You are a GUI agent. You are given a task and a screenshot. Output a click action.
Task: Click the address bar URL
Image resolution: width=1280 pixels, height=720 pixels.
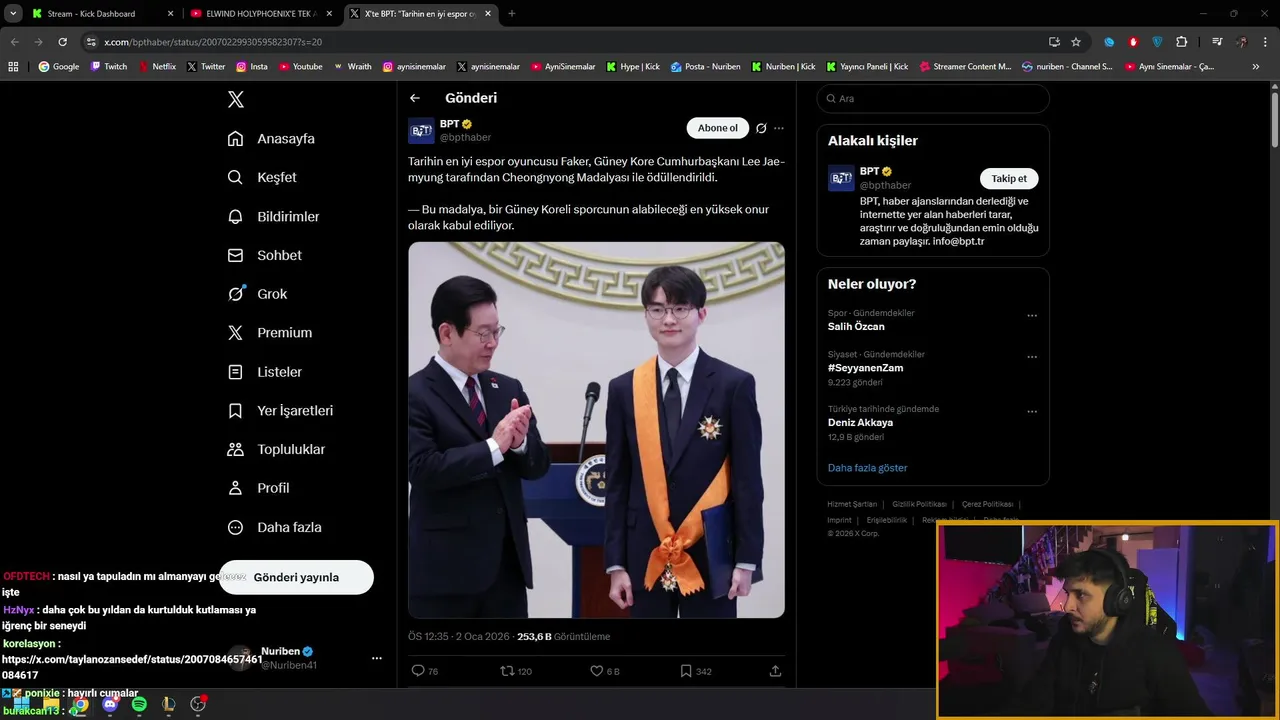[x=213, y=42]
